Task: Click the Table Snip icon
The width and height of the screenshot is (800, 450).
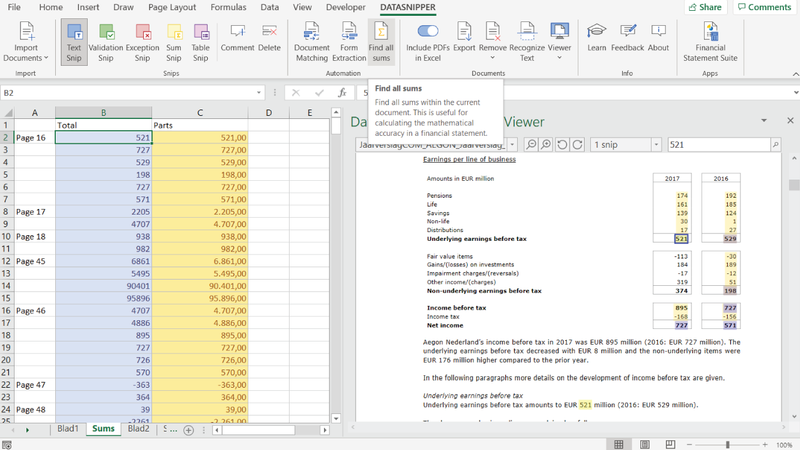Action: [x=200, y=40]
